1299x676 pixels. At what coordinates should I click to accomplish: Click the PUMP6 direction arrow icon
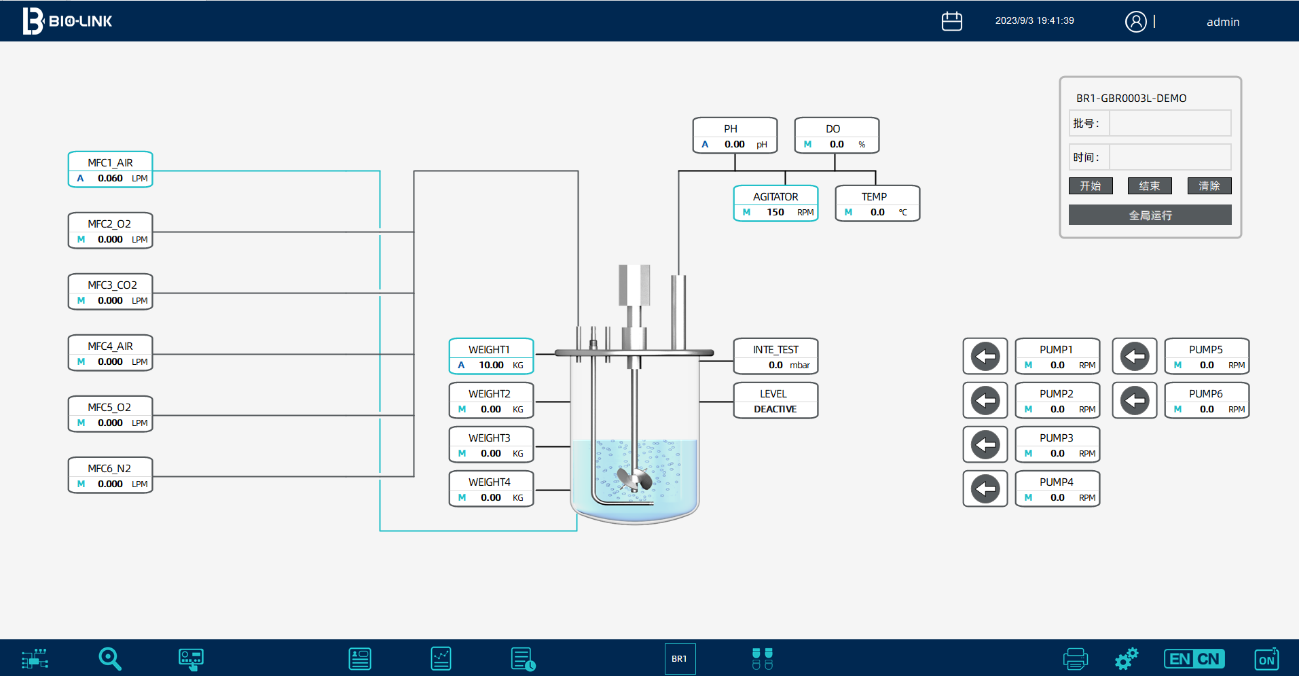[1135, 400]
